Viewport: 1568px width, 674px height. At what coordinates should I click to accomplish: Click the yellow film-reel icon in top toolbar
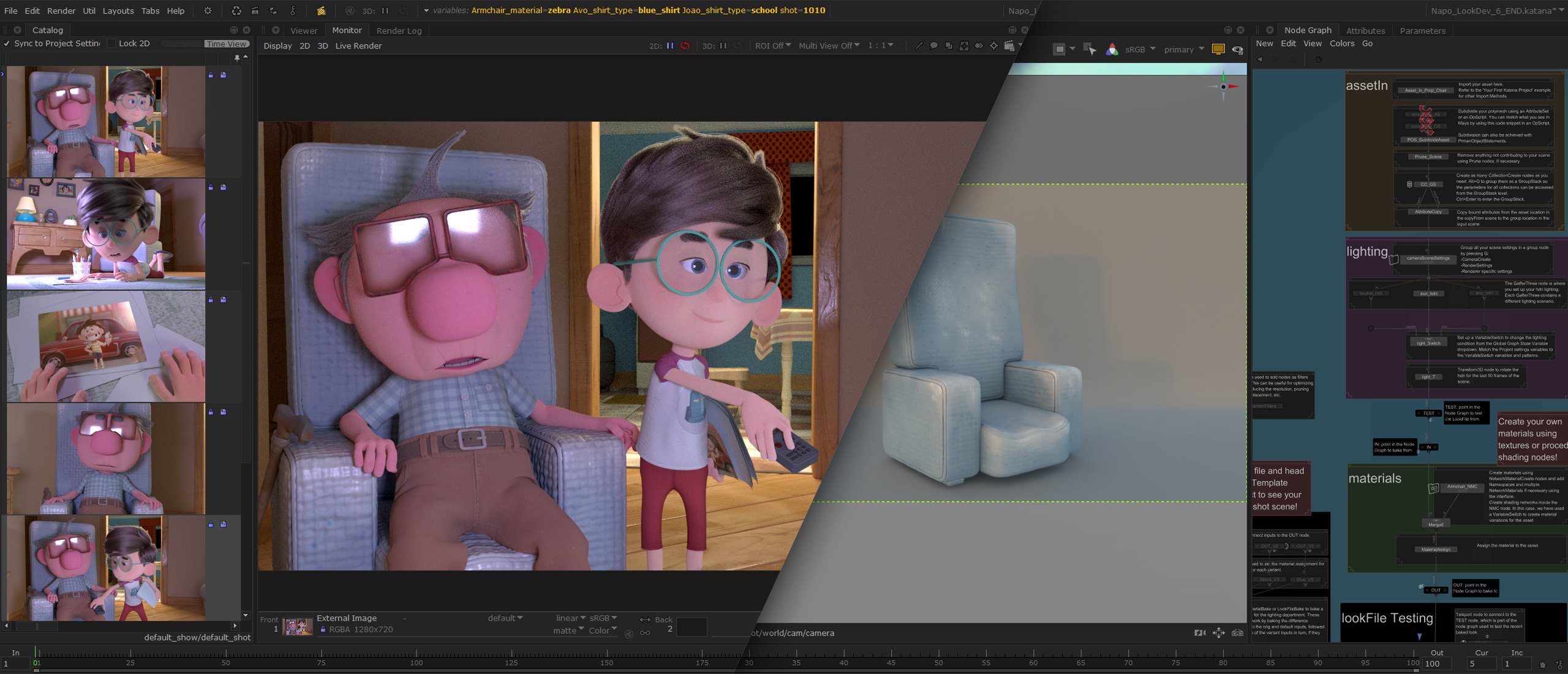(321, 10)
